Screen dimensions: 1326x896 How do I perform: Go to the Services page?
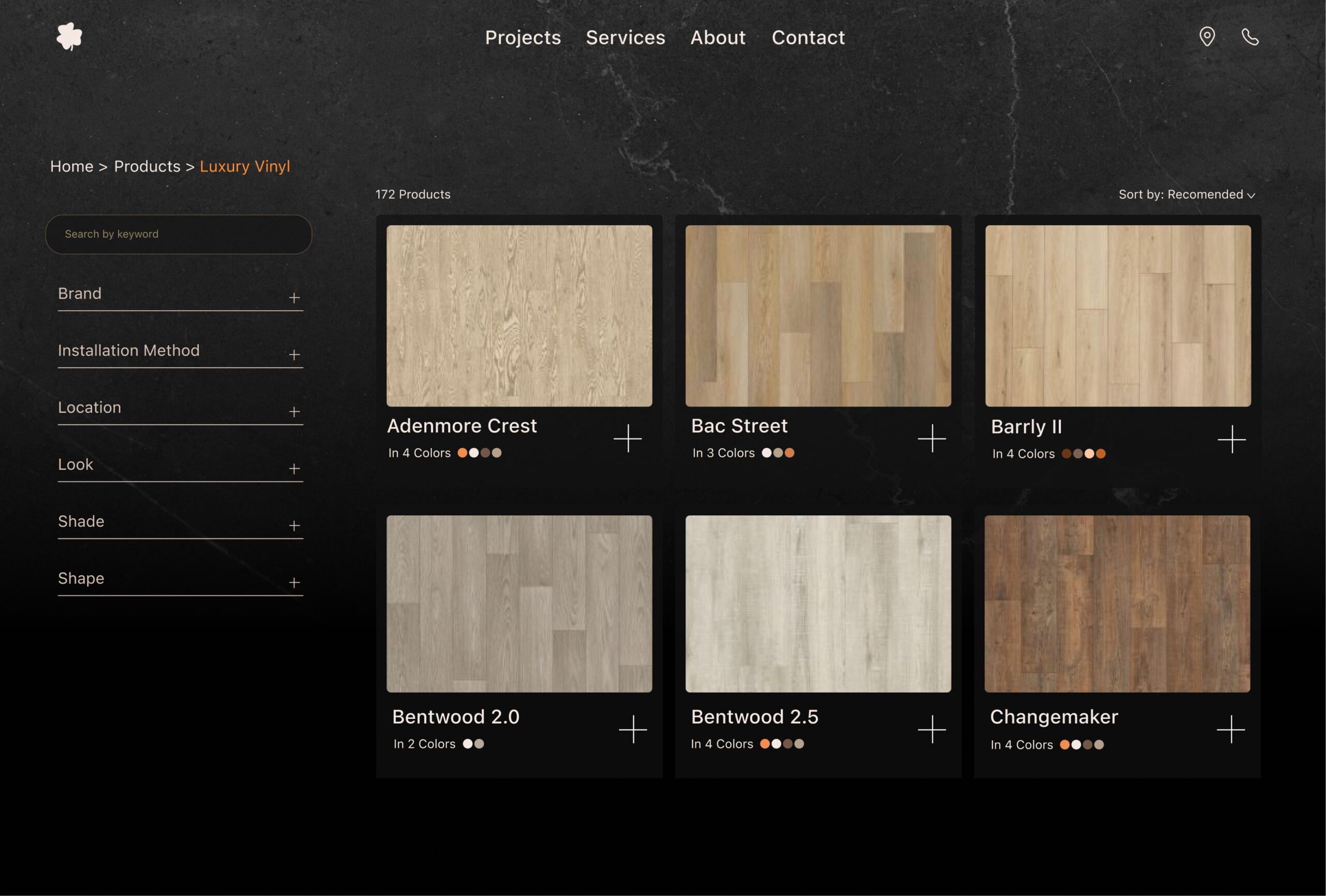(x=625, y=38)
